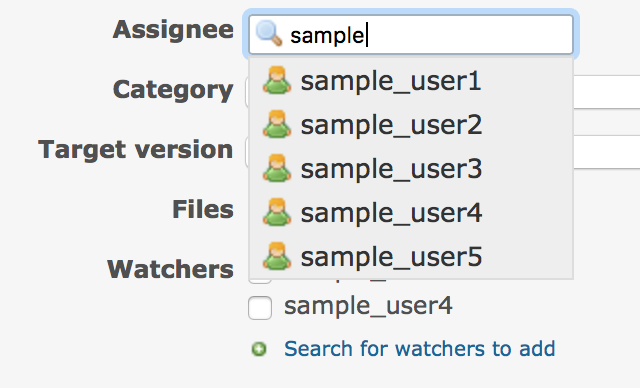Open Search for watchers to add link
The width and height of the screenshot is (640, 388).
[x=420, y=349]
